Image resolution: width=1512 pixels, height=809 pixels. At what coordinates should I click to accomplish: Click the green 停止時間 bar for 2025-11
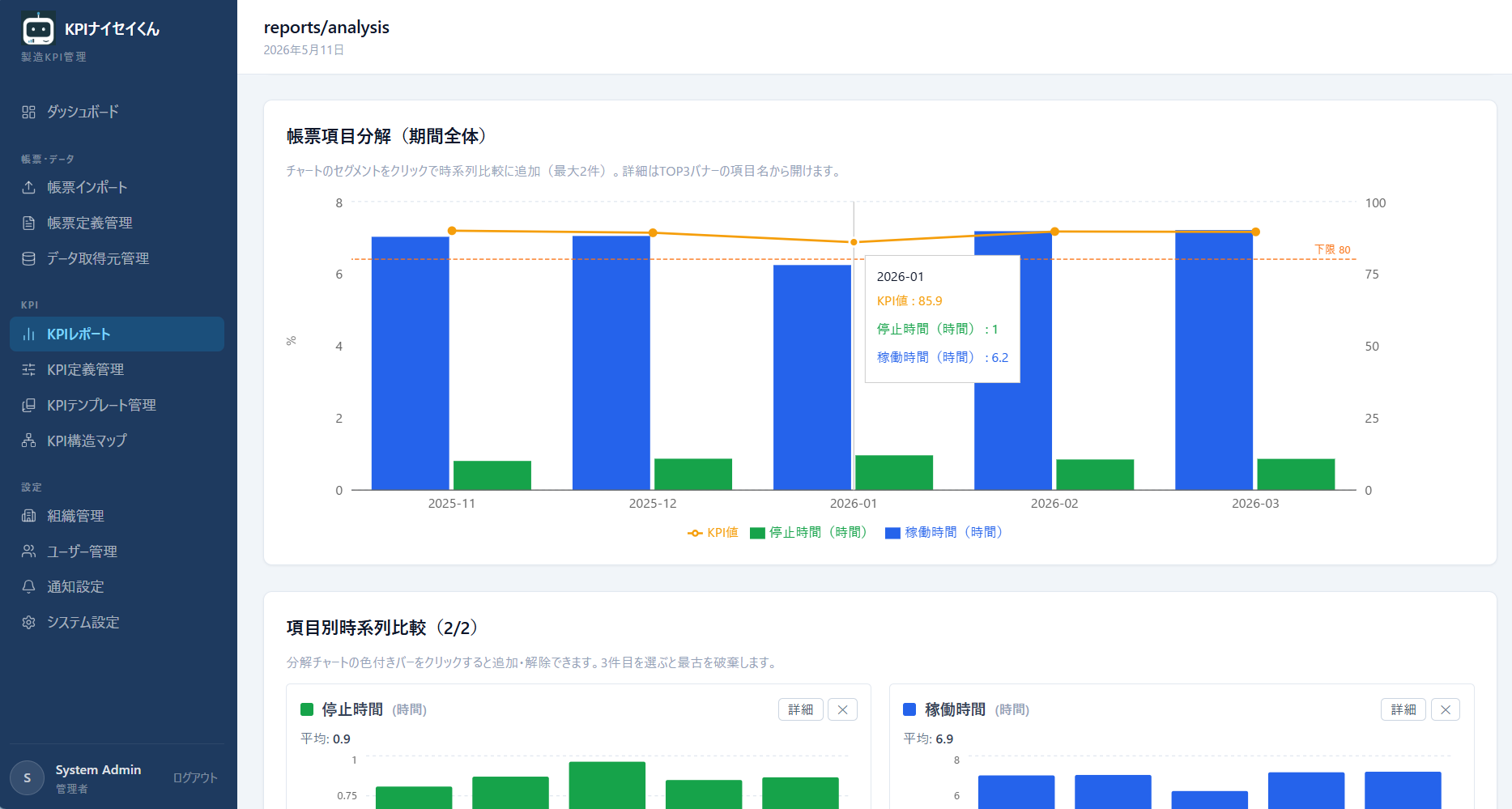tap(492, 475)
